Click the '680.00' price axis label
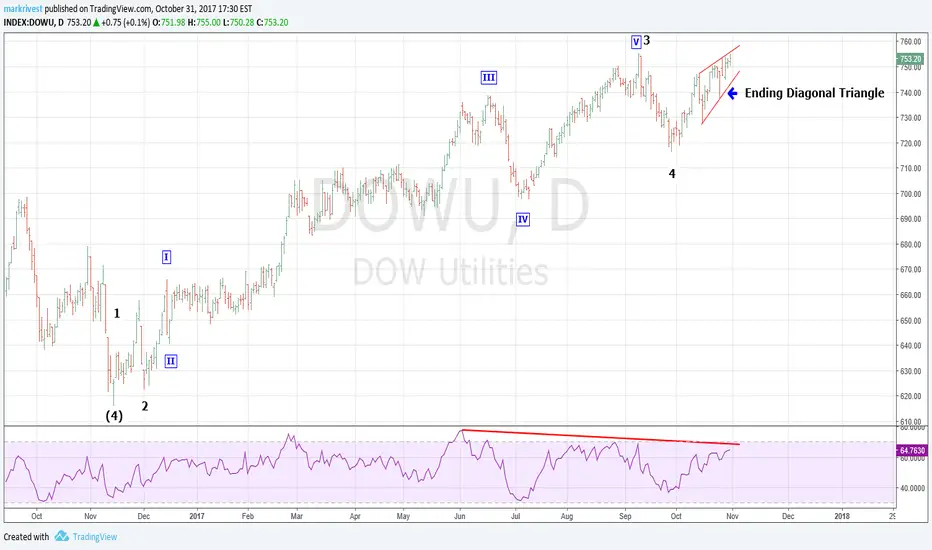Screen dimensions: 932x550 (910, 244)
